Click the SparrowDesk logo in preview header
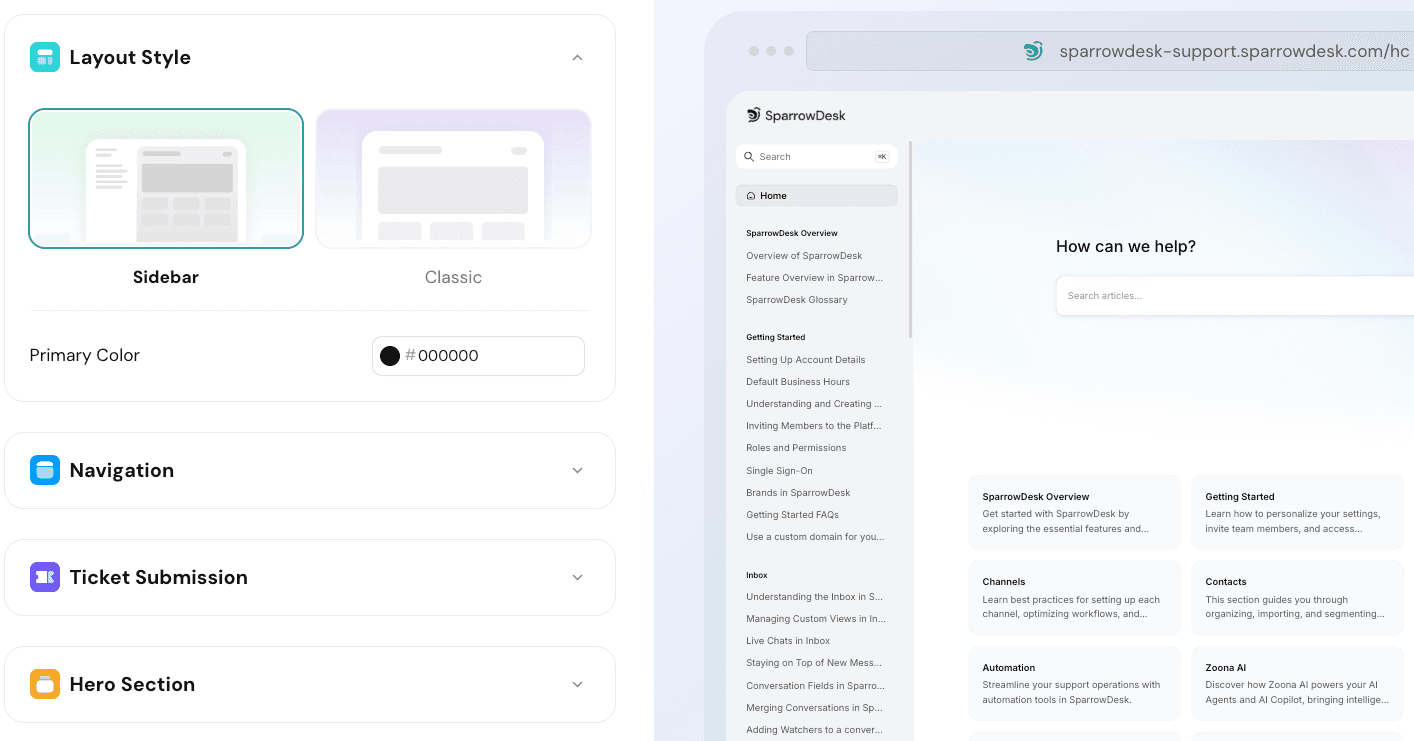Viewport: 1414px width, 741px height. click(x=796, y=115)
